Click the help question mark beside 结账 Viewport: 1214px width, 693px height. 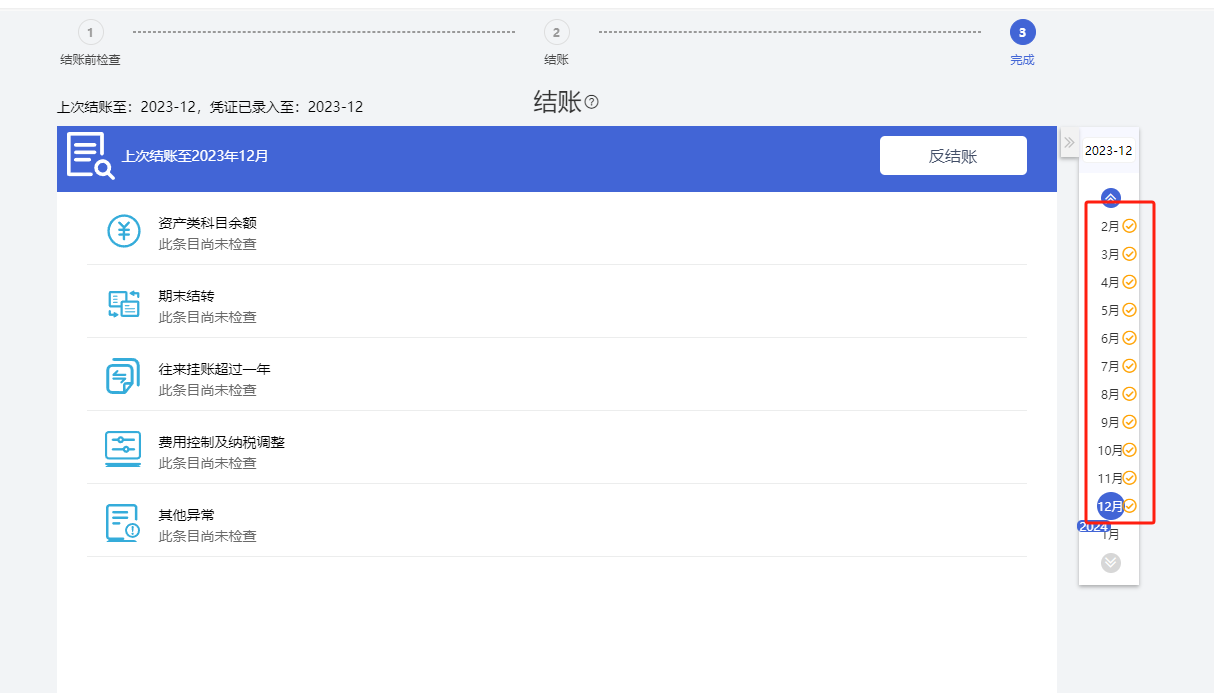point(592,102)
